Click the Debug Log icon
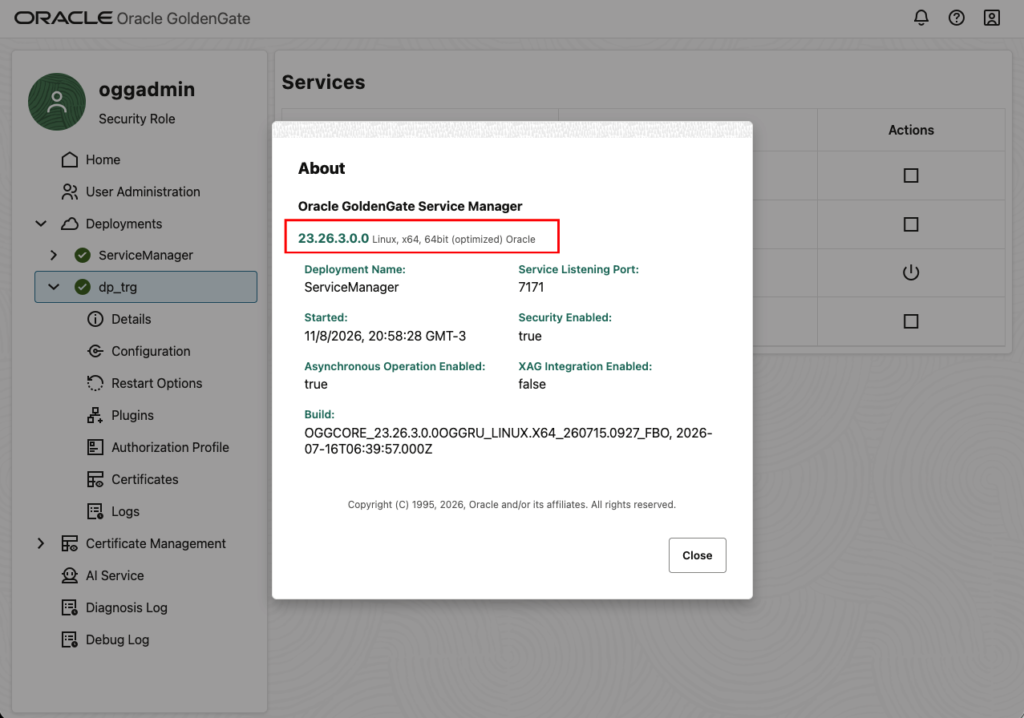The height and width of the screenshot is (718, 1024). [69, 639]
